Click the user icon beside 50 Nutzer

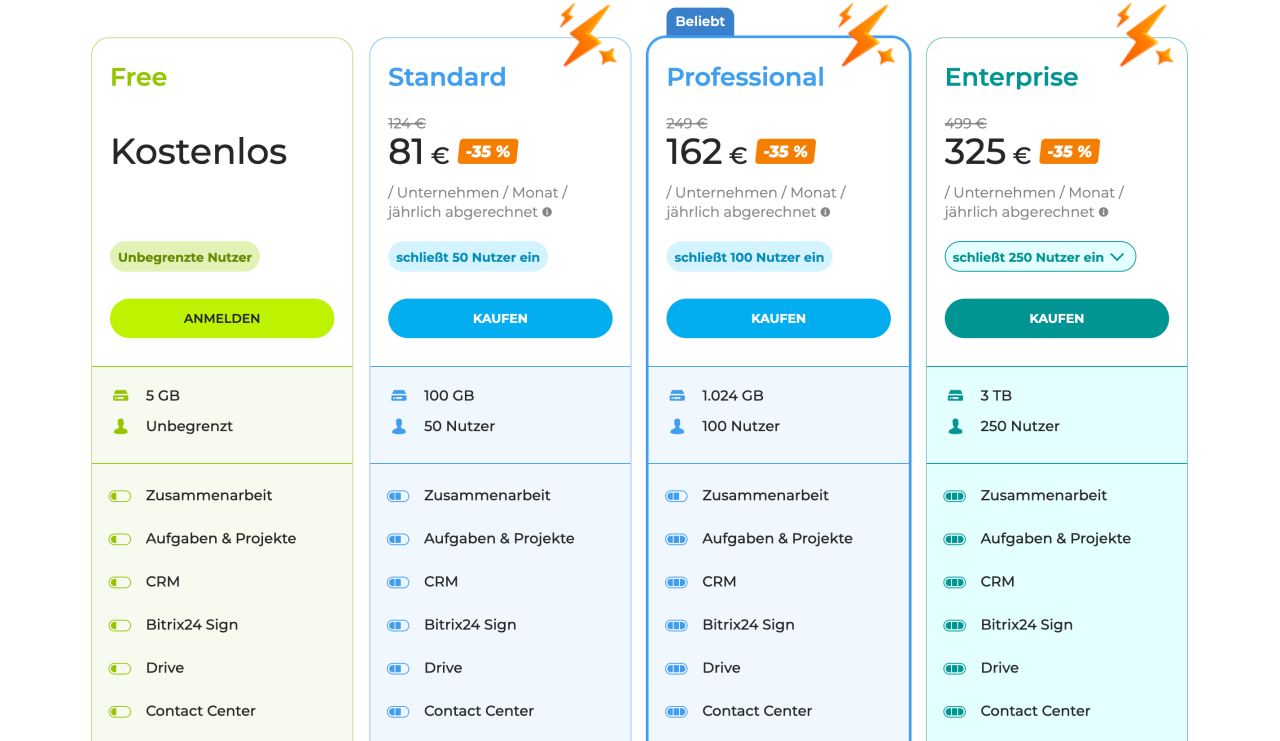click(x=399, y=426)
